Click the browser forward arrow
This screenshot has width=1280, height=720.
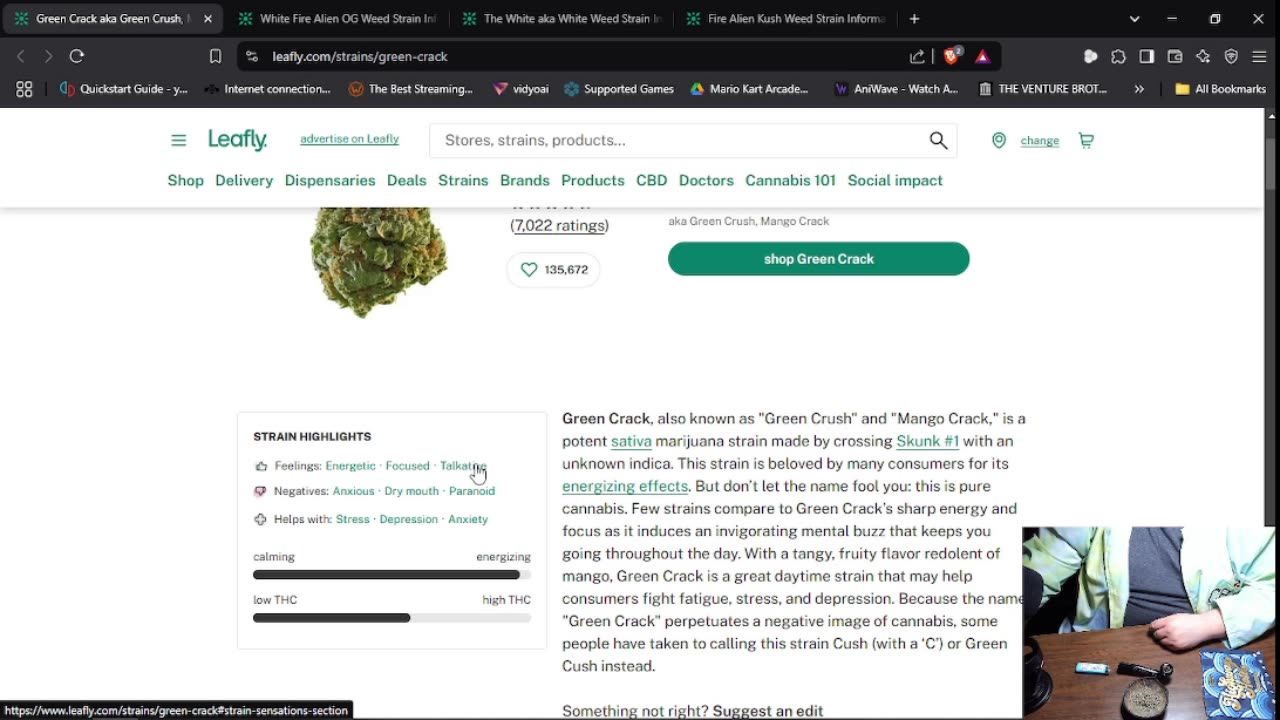[47, 57]
